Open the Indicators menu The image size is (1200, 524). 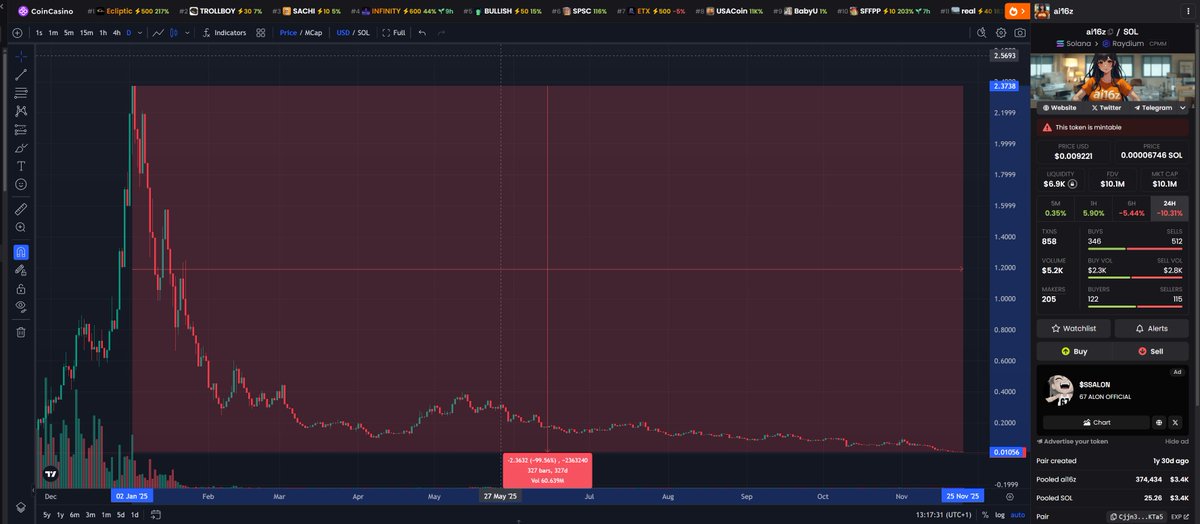point(224,32)
